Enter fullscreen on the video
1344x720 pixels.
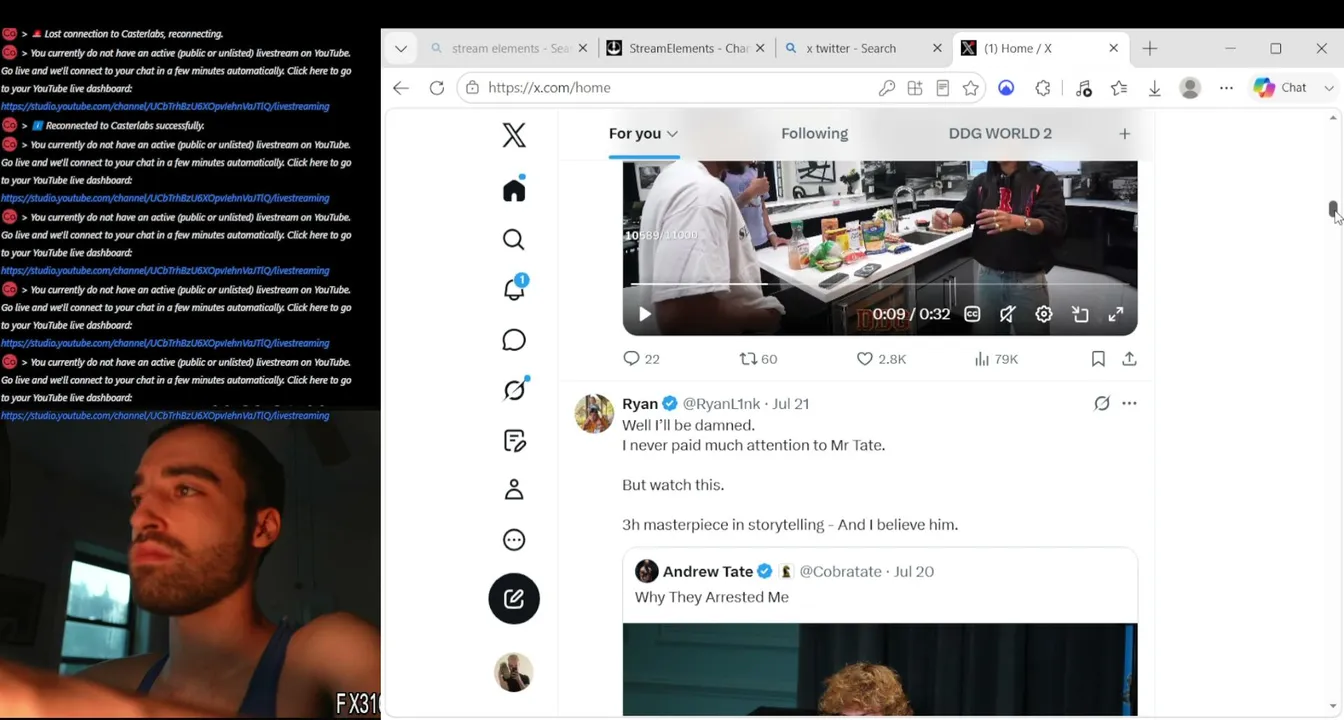tap(1116, 314)
